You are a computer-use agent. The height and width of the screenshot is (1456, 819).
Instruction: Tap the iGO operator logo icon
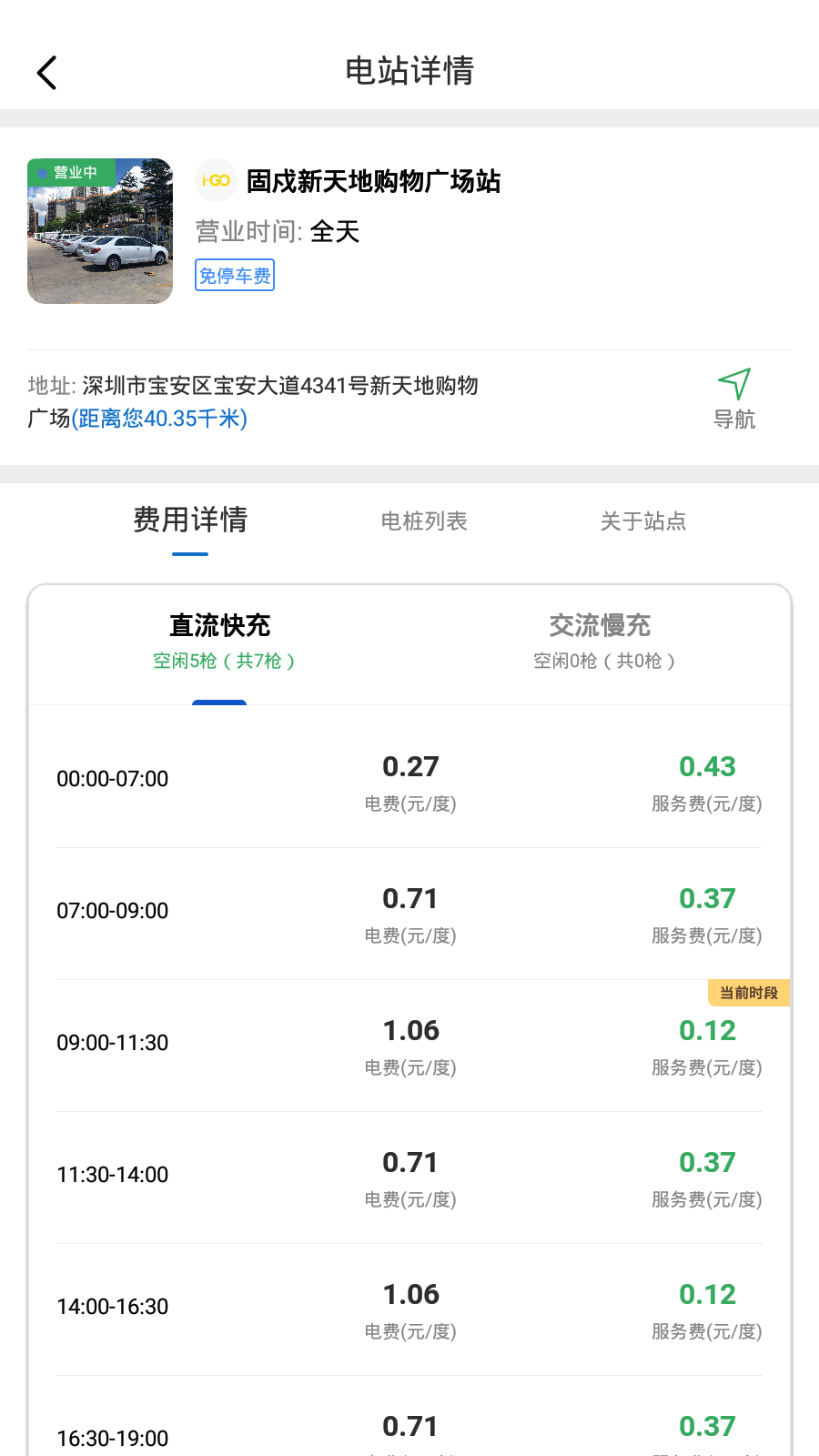(x=217, y=180)
